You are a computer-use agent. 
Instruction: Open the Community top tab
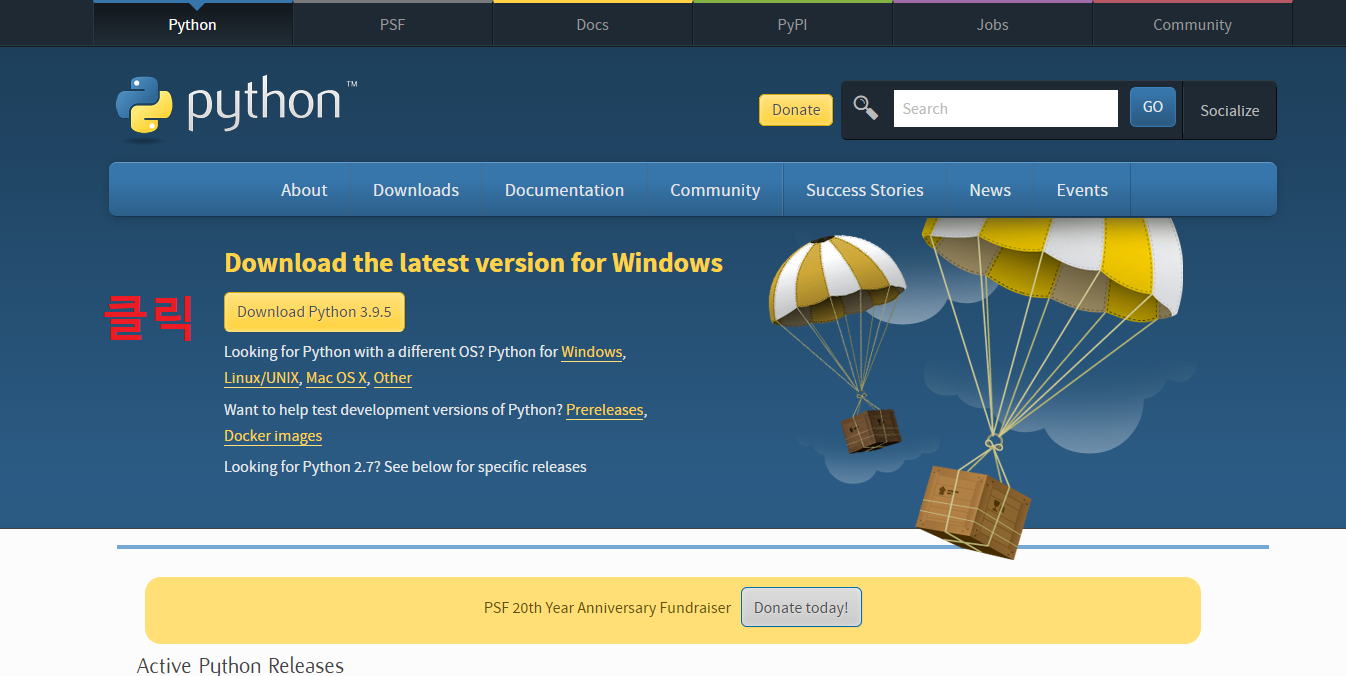pyautogui.click(x=1193, y=25)
